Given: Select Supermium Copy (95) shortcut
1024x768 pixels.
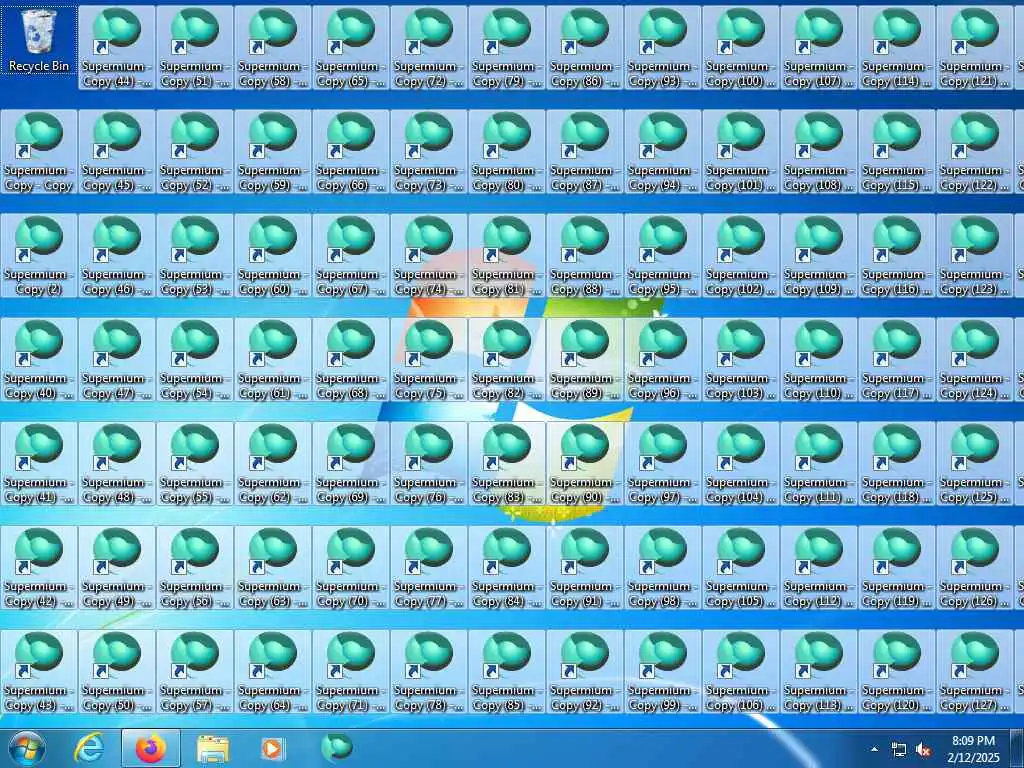Looking at the screenshot, I should (x=663, y=255).
